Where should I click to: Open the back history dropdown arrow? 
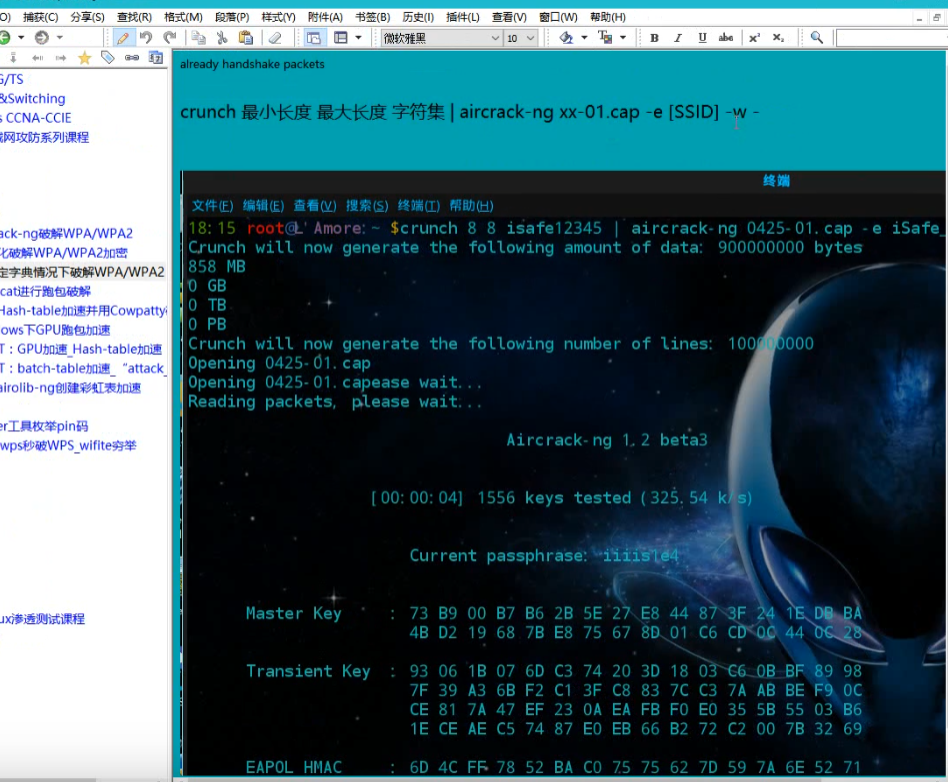point(21,37)
